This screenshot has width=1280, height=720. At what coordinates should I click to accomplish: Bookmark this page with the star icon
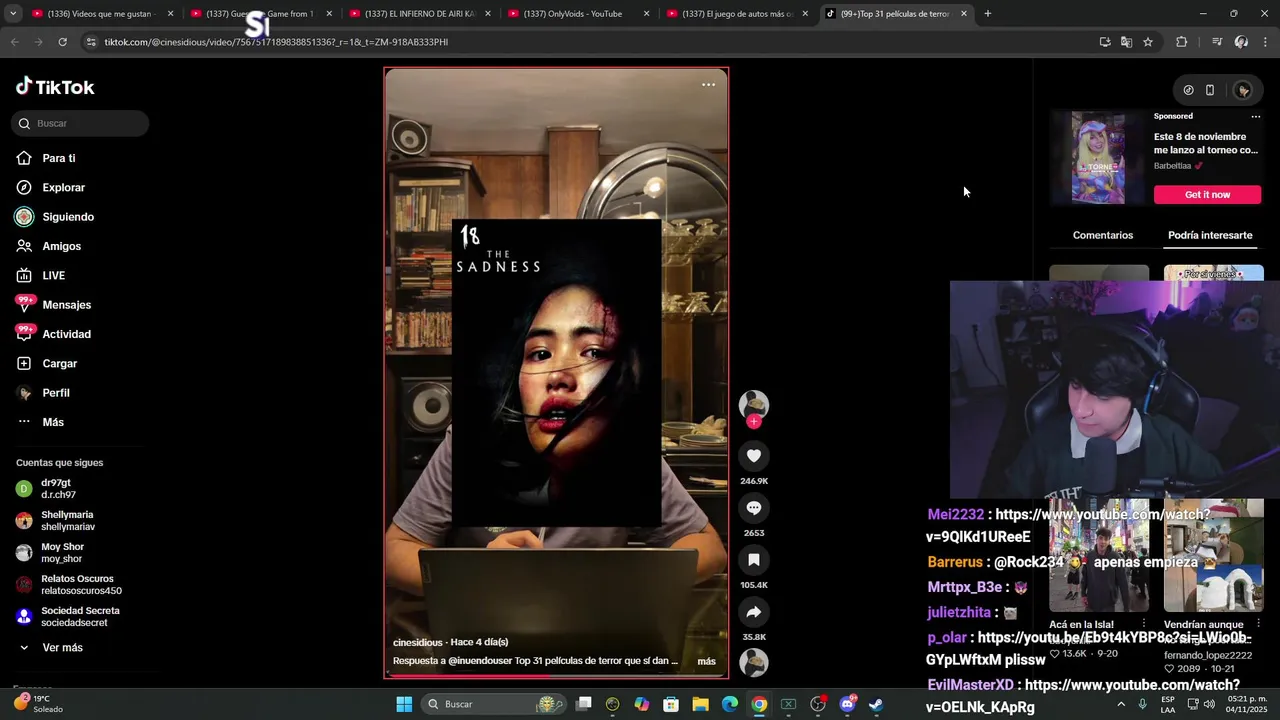click(1148, 42)
